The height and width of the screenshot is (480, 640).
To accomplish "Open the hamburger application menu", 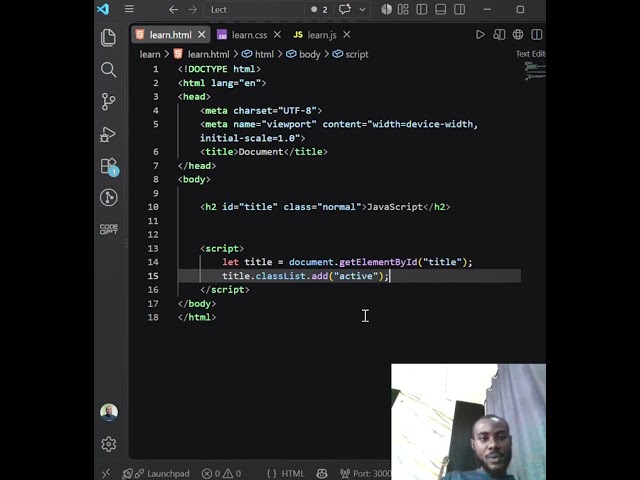I will click(129, 9).
